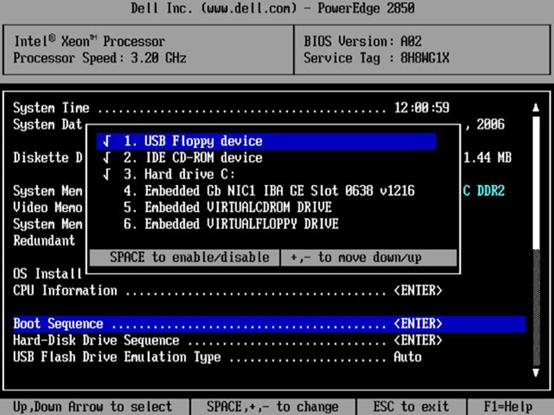Select 1. USB Floppy device entry
This screenshot has width=554, height=415.
click(x=266, y=141)
